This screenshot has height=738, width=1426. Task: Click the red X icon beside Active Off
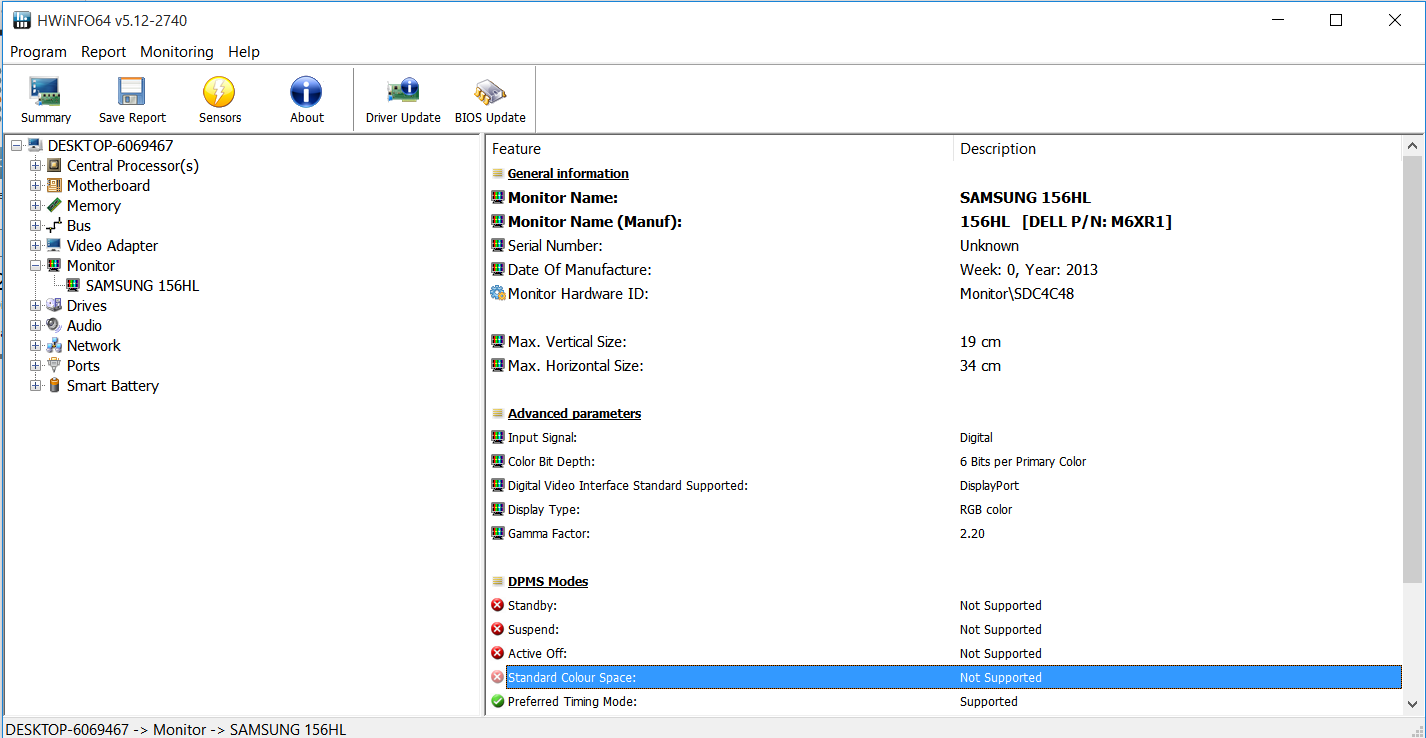coord(498,654)
